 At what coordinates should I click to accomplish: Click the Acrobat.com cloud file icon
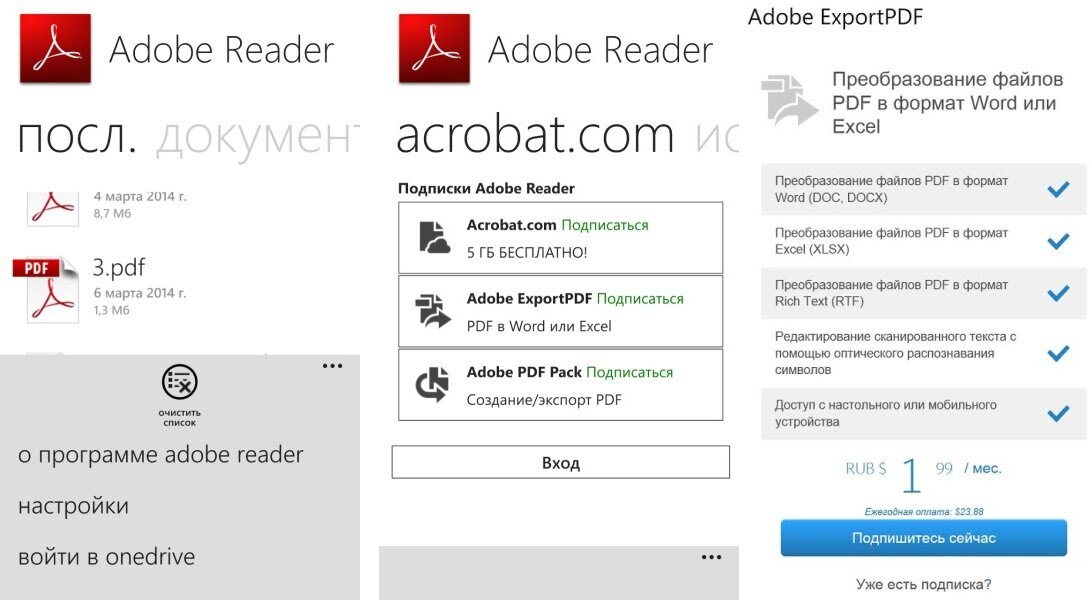coord(434,237)
